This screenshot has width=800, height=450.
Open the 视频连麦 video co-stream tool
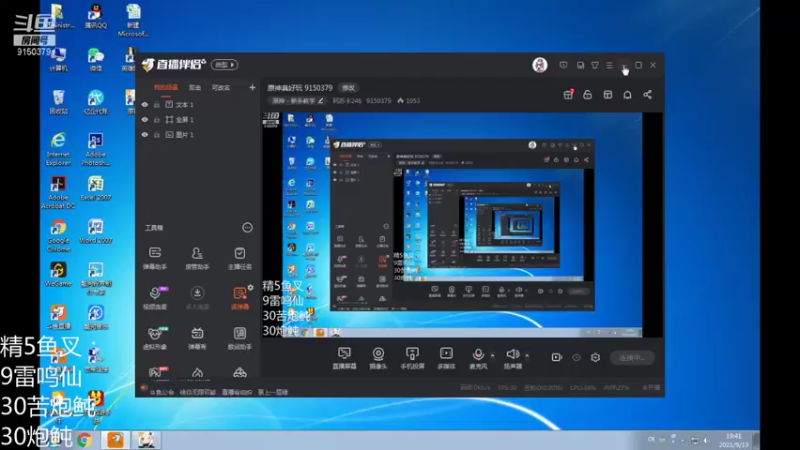155,297
